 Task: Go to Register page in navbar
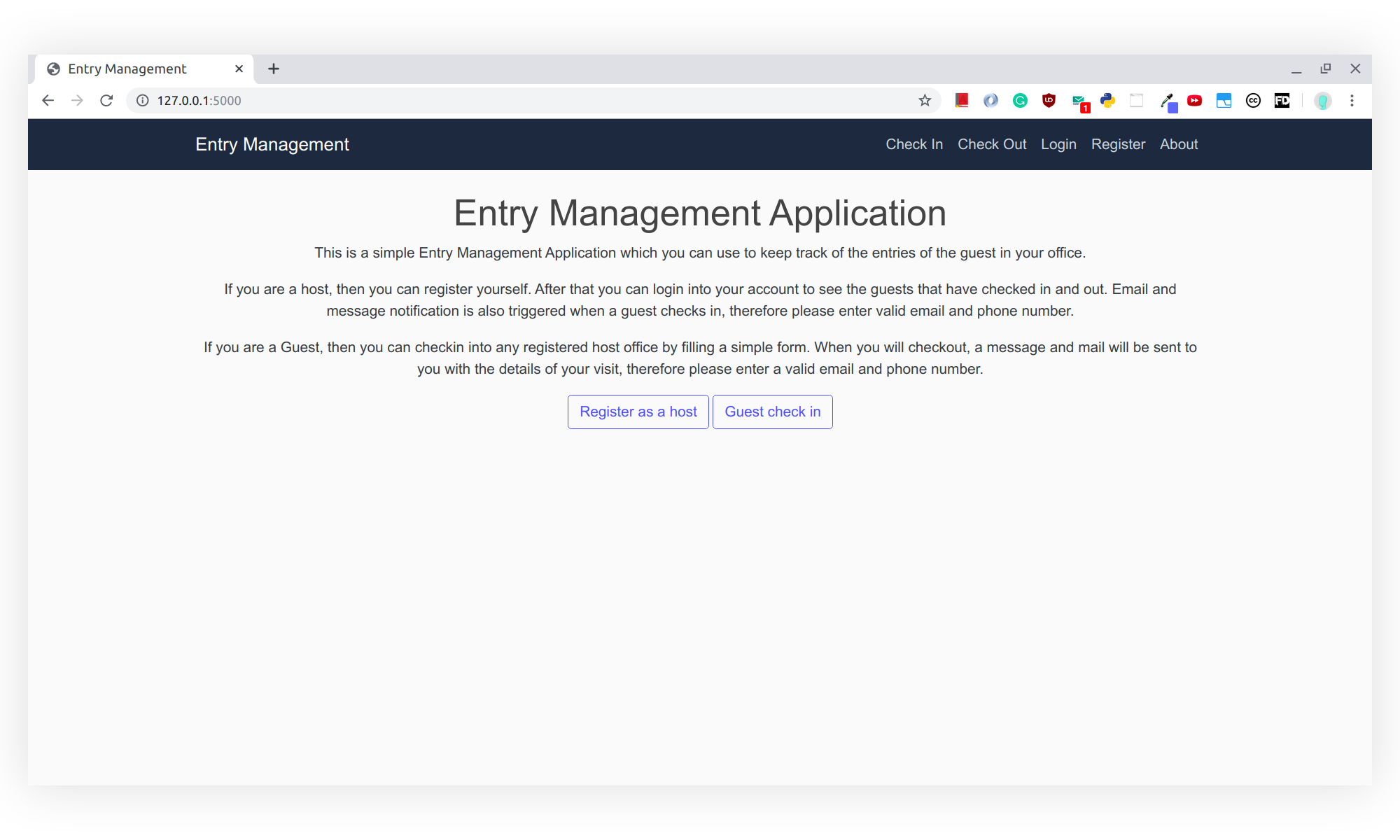click(x=1118, y=144)
